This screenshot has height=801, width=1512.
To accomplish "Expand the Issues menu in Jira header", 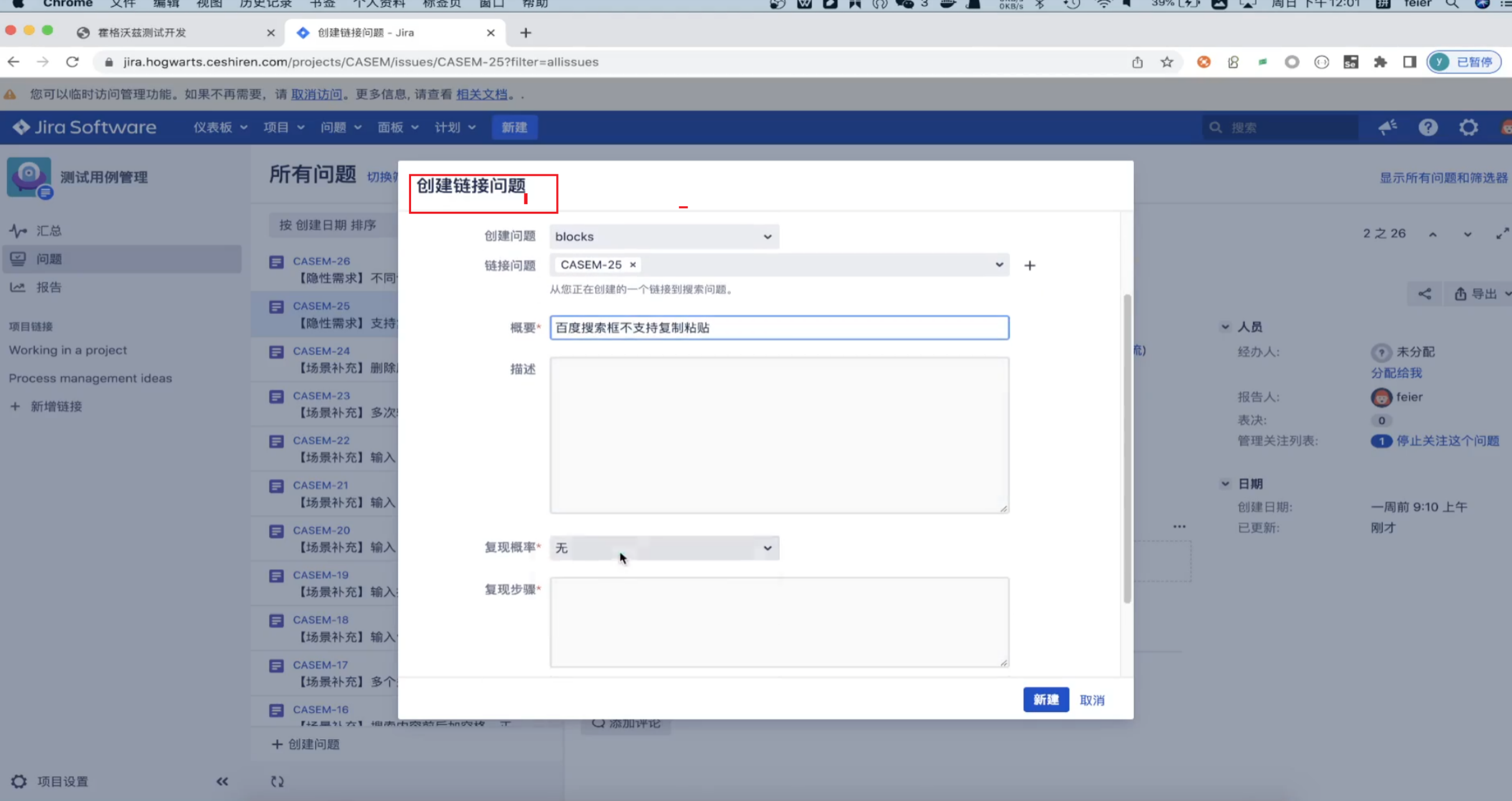I will point(341,127).
